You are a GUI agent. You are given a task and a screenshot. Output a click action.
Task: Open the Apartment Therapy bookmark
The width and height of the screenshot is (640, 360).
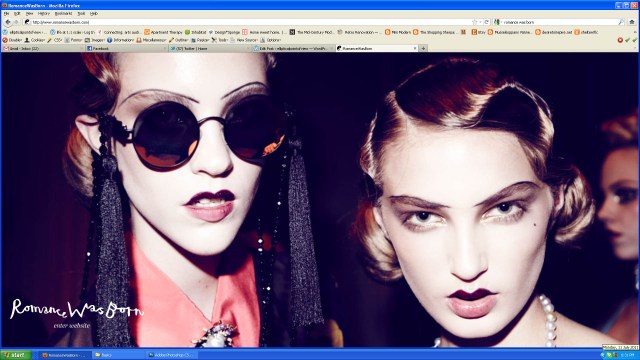[163, 32]
